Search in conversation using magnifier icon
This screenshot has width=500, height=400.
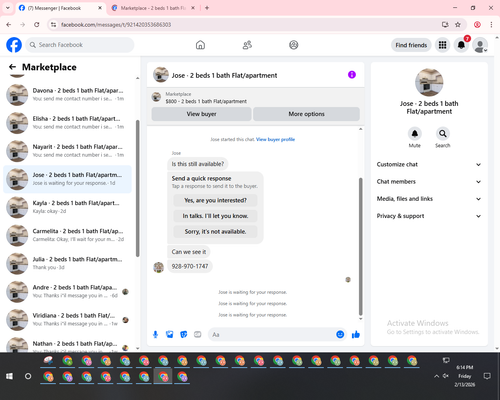(x=442, y=134)
